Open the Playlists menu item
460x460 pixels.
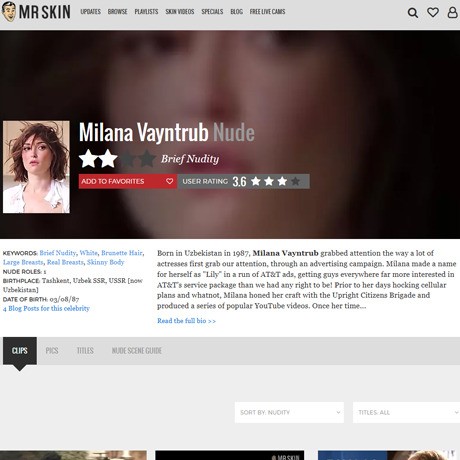pos(146,12)
